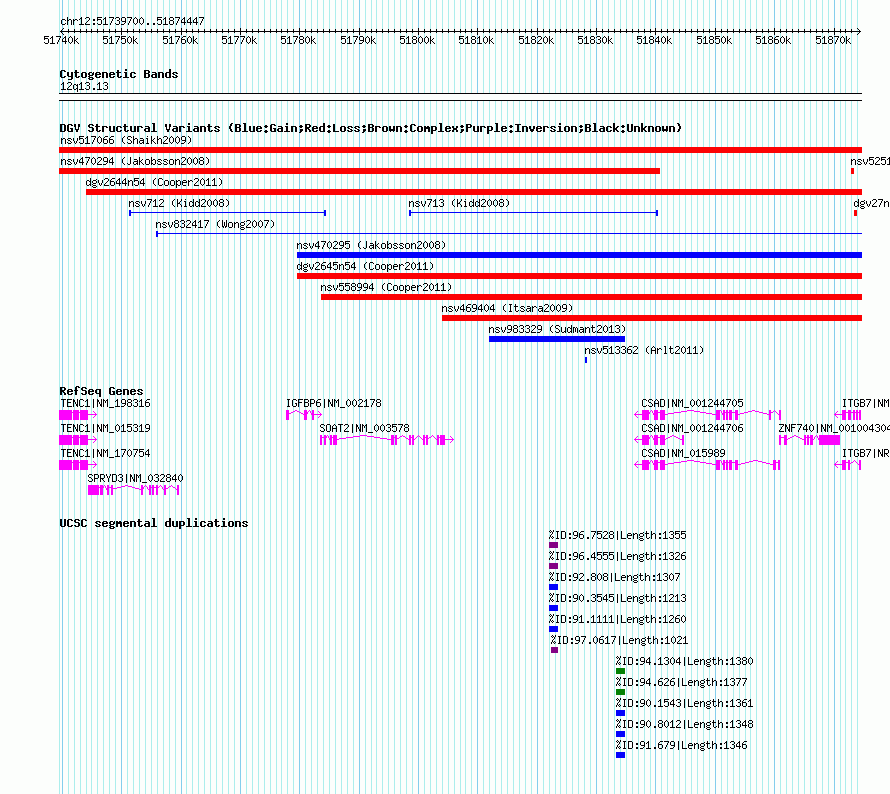The width and height of the screenshot is (890, 794).
Task: Click the purple duplication box %ID:96.7528 Length:1355
Action: 553,545
